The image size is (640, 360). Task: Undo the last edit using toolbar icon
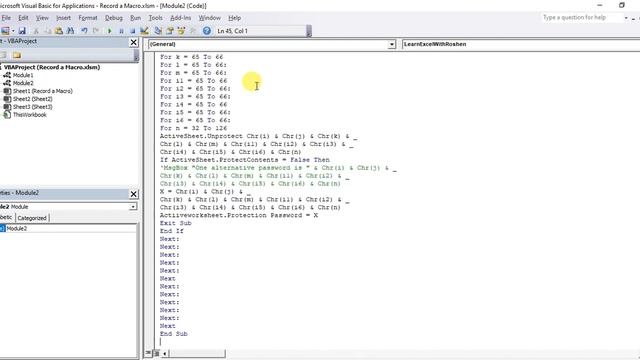[x=84, y=31]
